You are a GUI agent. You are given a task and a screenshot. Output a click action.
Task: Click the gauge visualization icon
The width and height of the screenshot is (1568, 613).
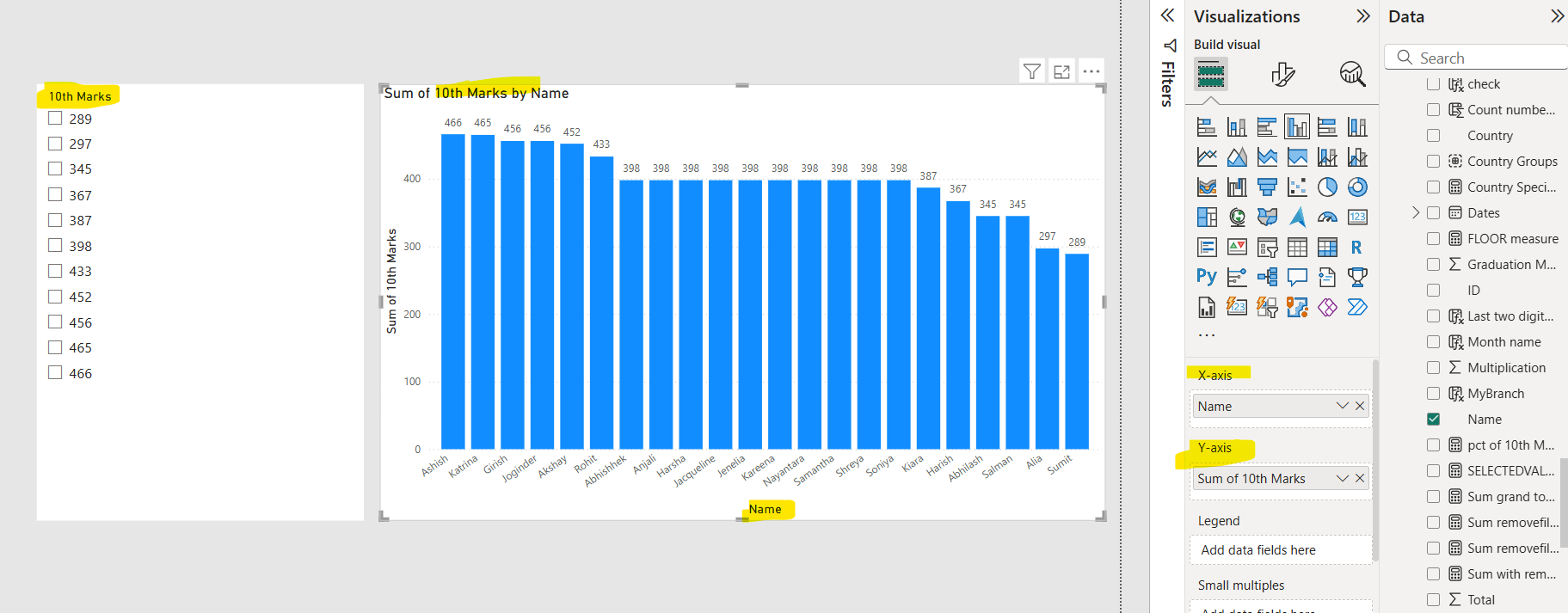(1327, 218)
